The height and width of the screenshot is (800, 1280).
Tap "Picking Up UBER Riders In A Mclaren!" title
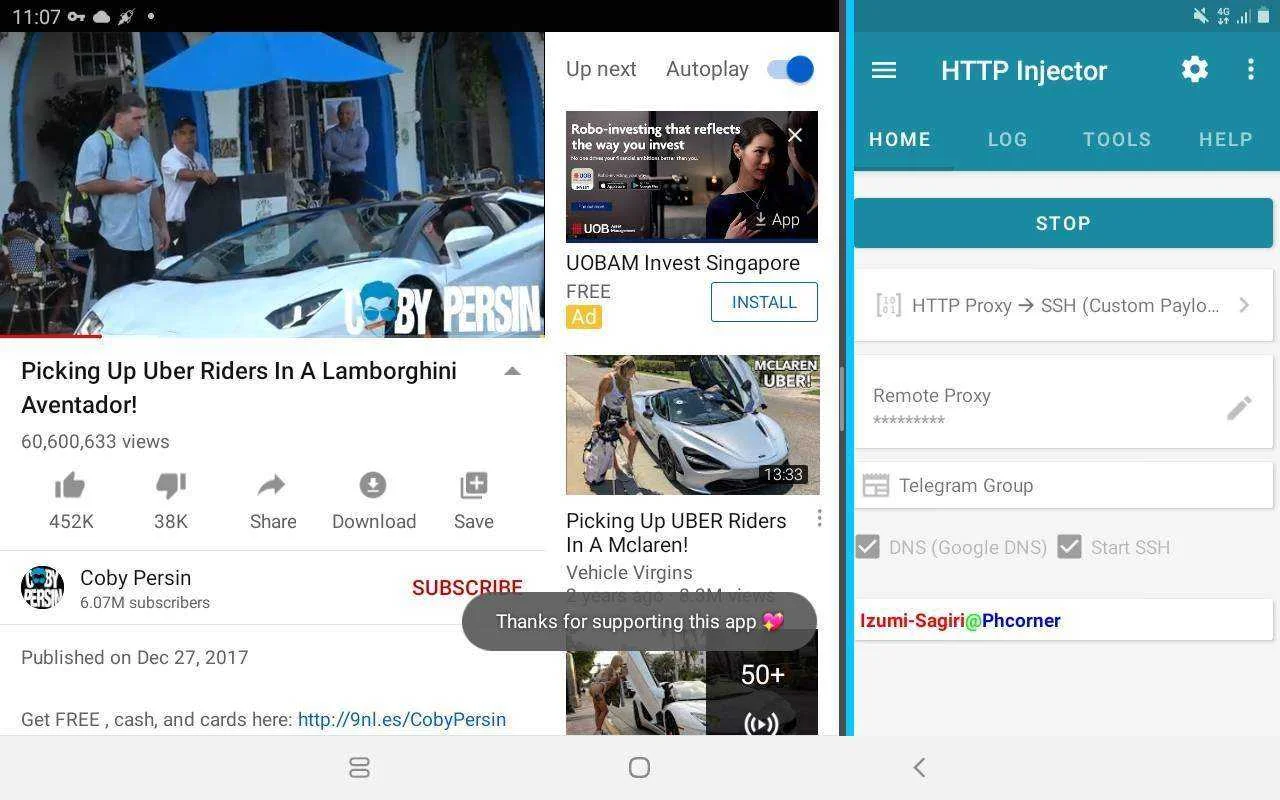(x=676, y=533)
